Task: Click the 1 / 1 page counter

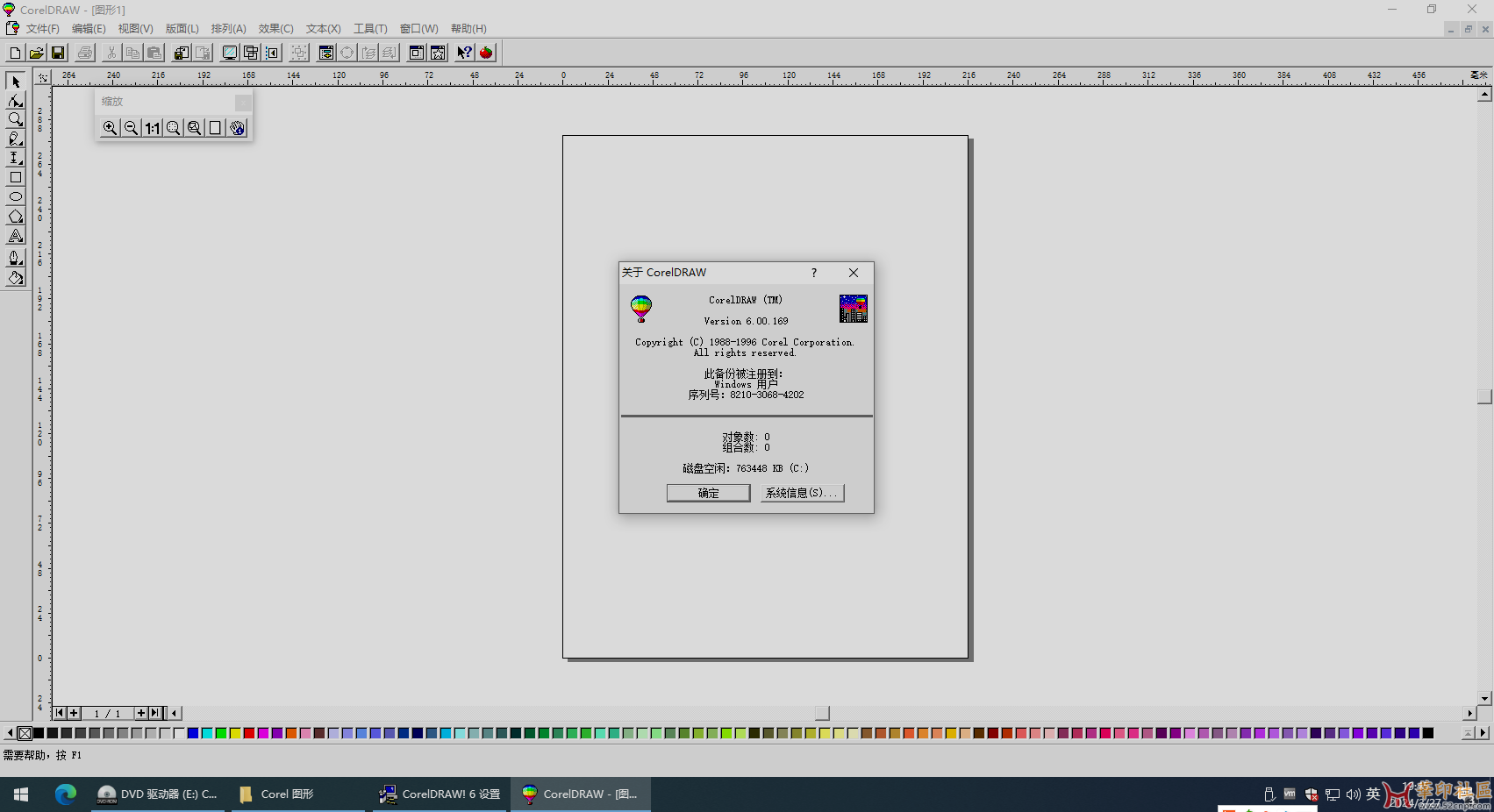Action: (x=107, y=714)
